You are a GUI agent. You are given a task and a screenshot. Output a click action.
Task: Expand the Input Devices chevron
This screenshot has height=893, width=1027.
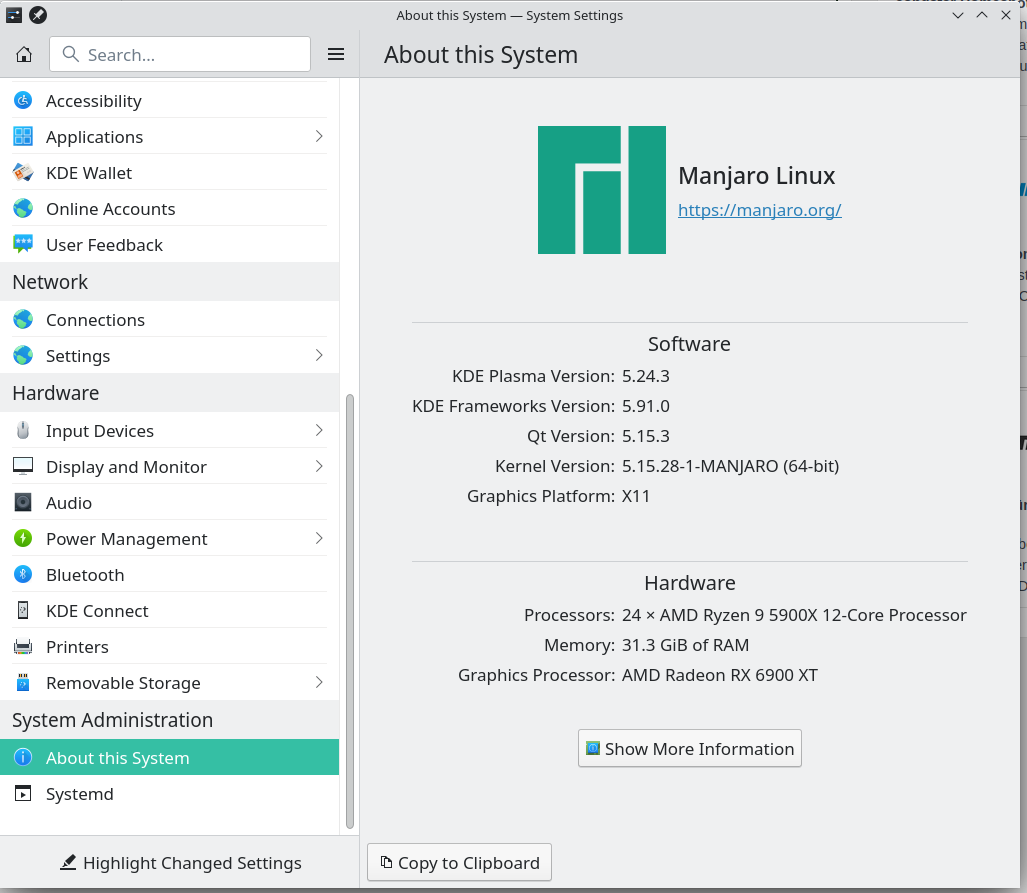pos(319,430)
